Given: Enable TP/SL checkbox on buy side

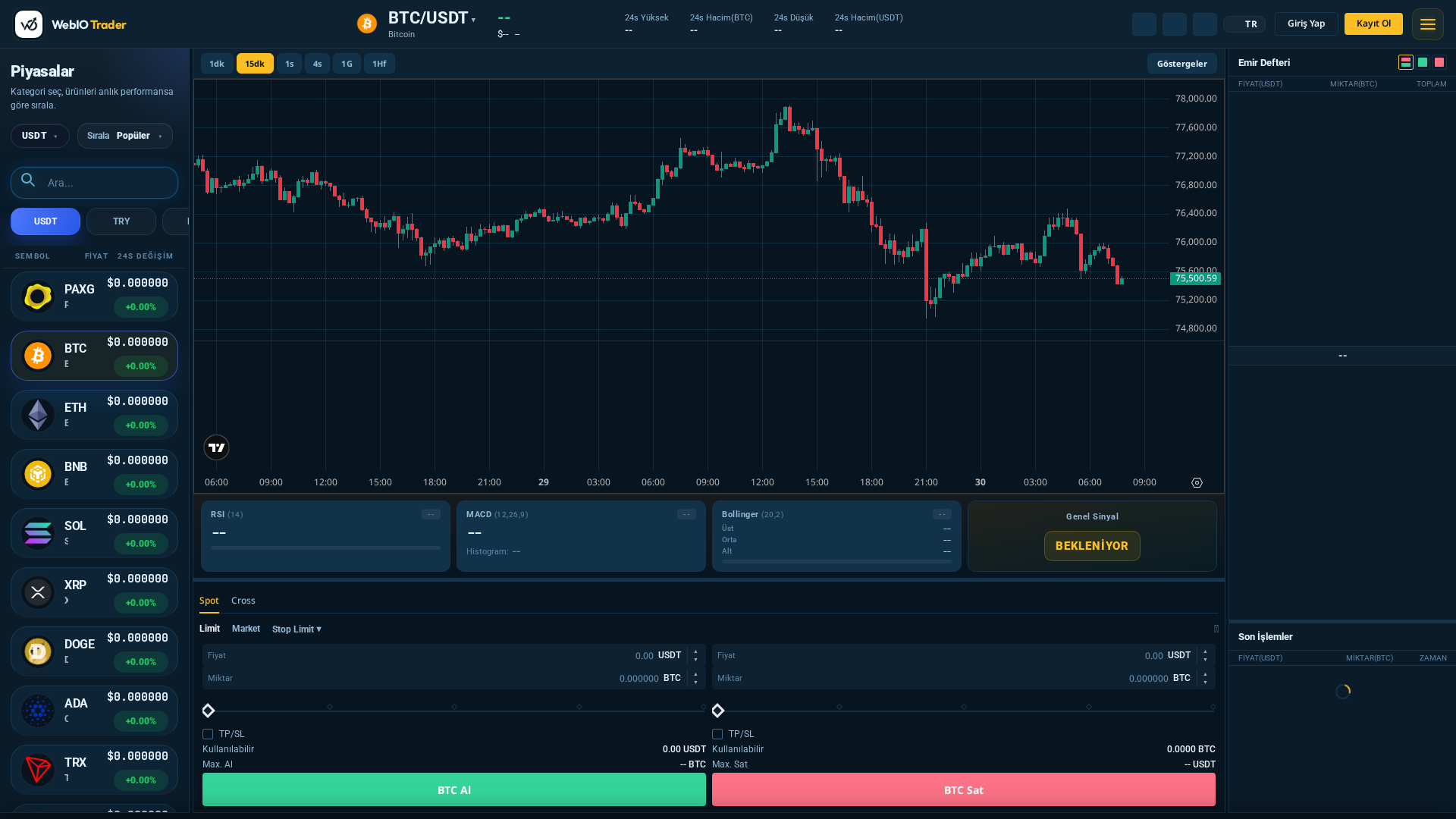Looking at the screenshot, I should 208,734.
